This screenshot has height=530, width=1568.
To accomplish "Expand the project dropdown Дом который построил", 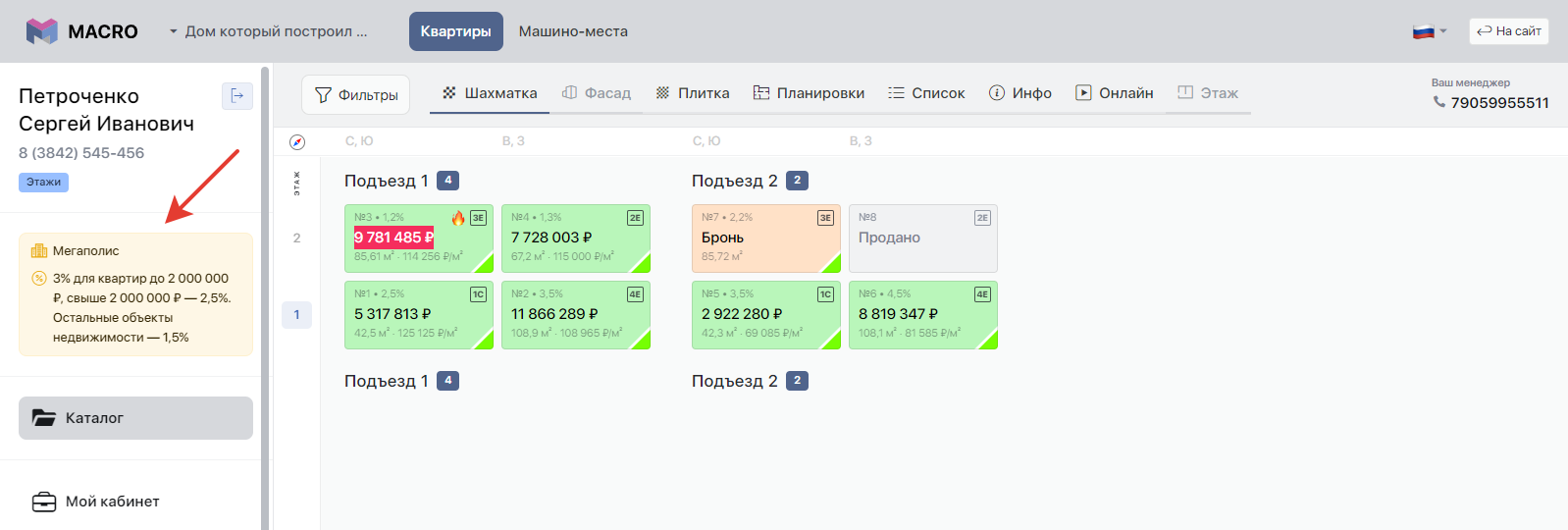I will point(268,31).
